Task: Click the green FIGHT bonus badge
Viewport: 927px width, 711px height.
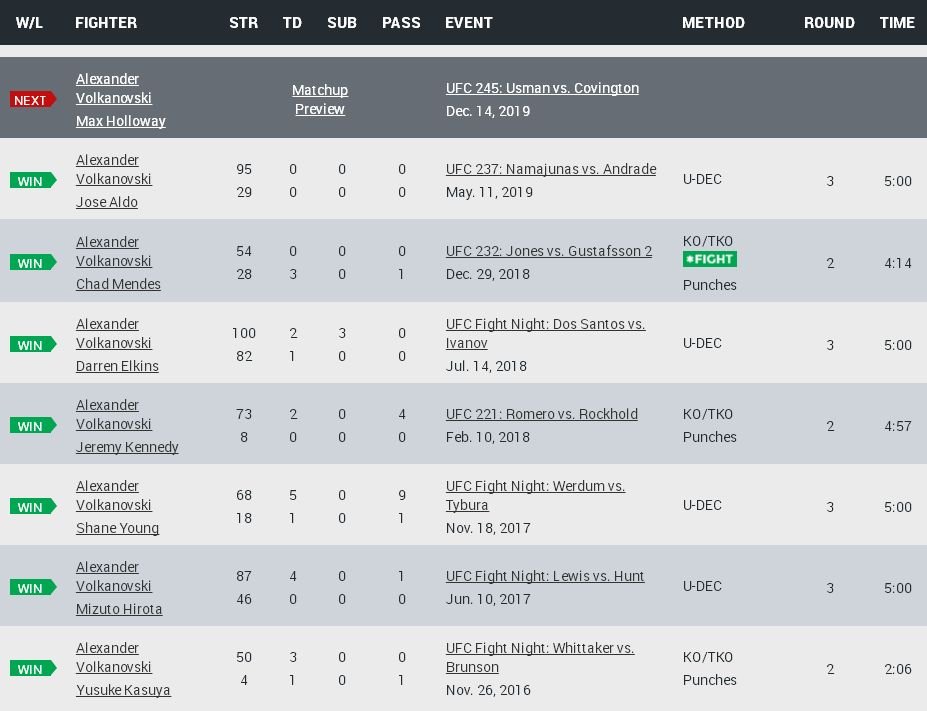Action: (x=709, y=259)
